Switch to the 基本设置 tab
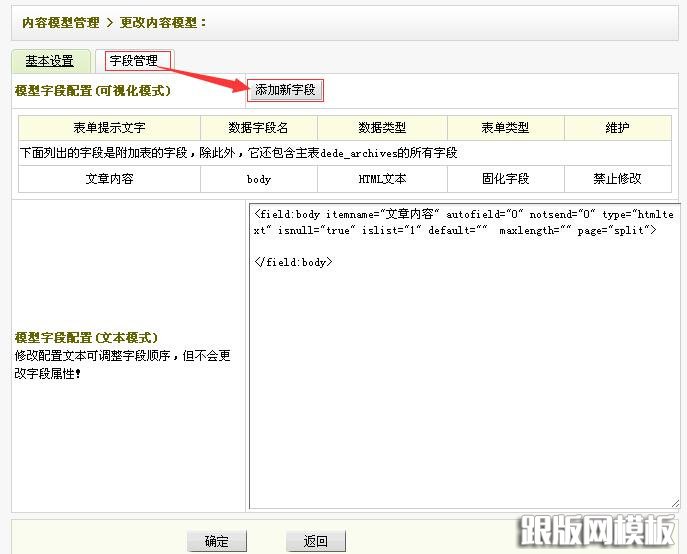The width and height of the screenshot is (687, 554). [x=50, y=61]
